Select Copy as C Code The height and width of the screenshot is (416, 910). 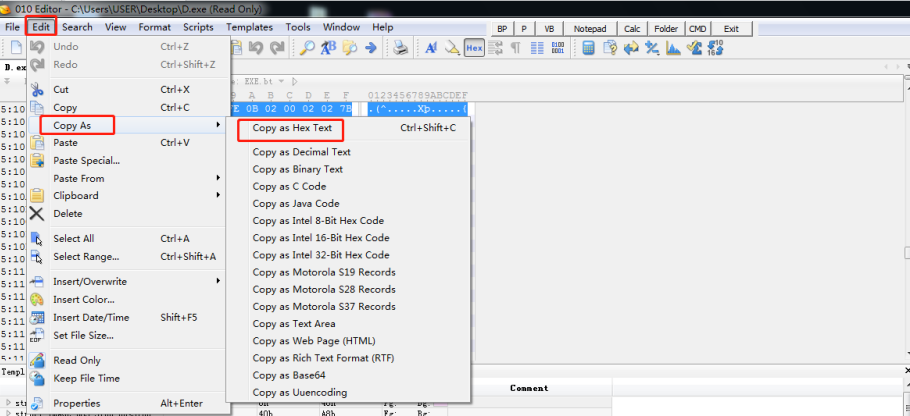348,186
